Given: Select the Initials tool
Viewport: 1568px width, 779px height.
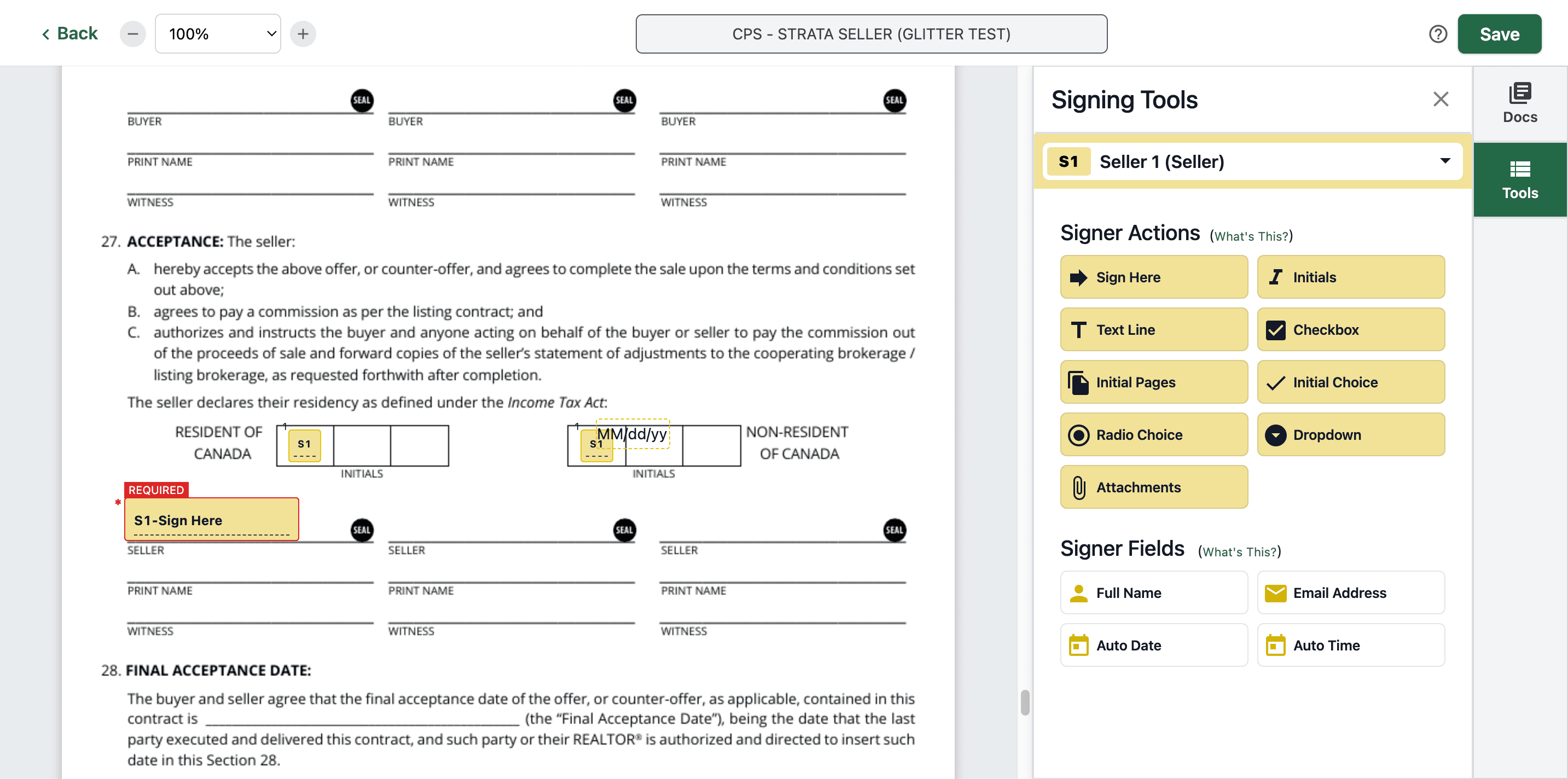Looking at the screenshot, I should pos(1351,277).
